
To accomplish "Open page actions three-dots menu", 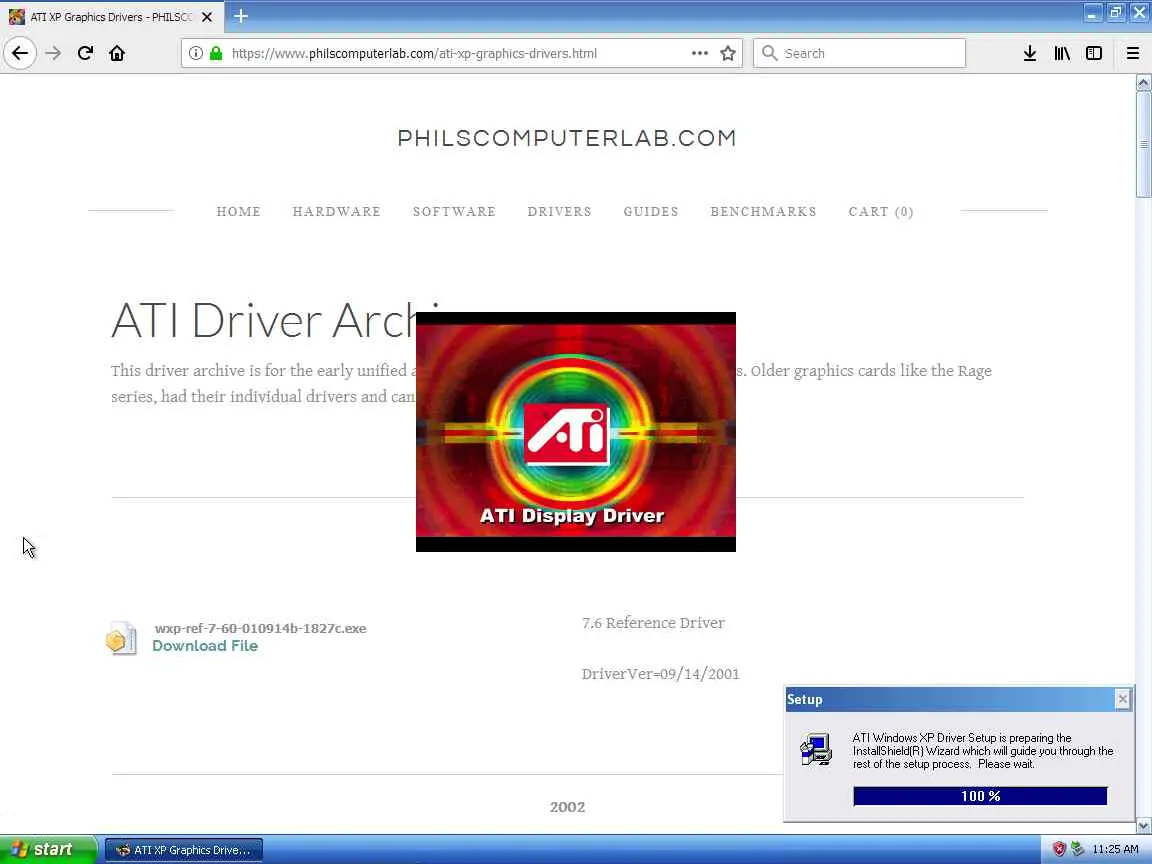I will pos(699,53).
